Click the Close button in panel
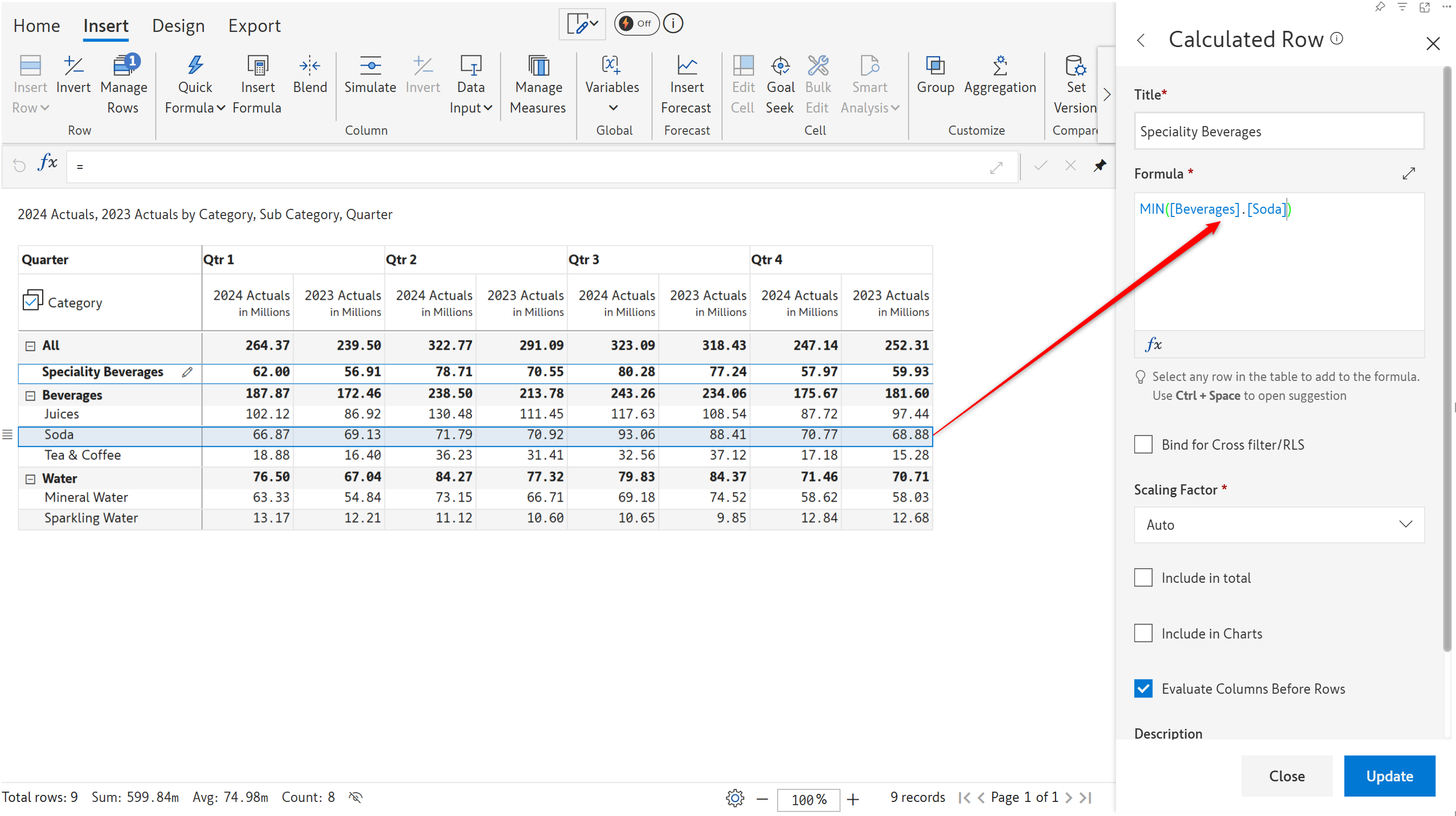The width and height of the screenshot is (1456, 816). (1287, 776)
